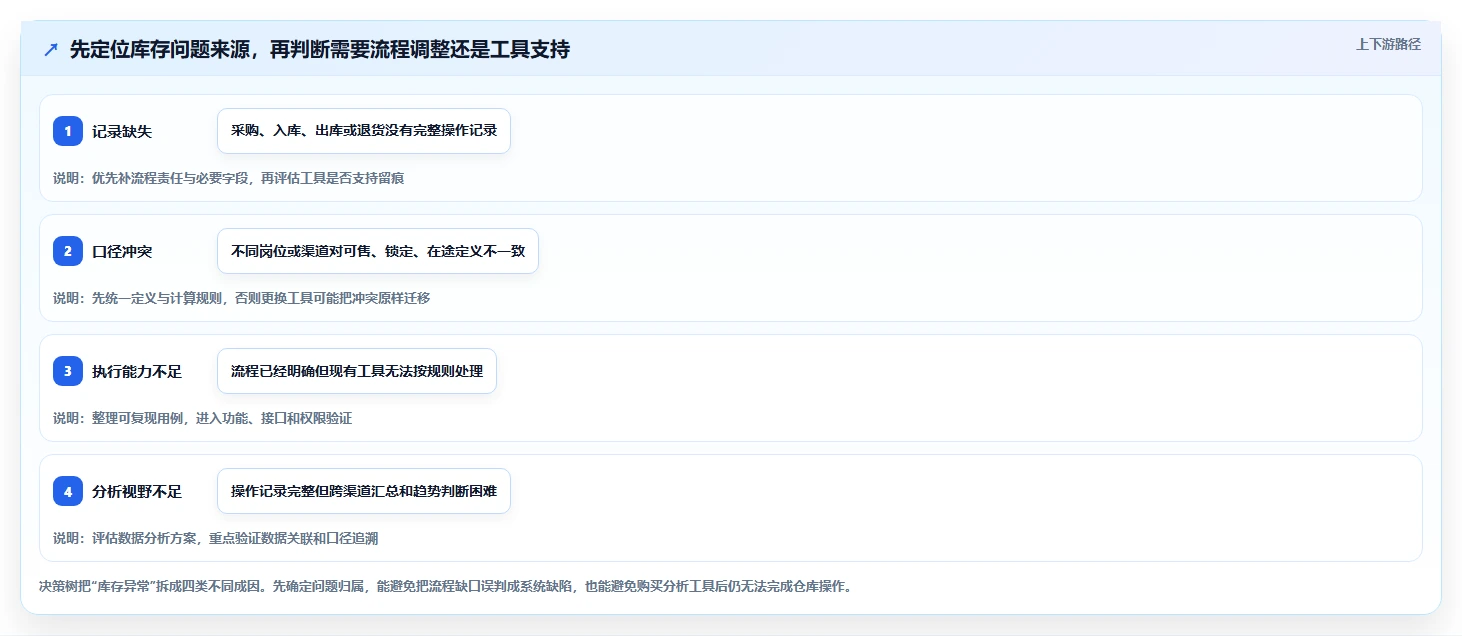The width and height of the screenshot is (1462, 636).
Task: Click the note 优先补流程责任与必要字段
Action: coord(228,178)
